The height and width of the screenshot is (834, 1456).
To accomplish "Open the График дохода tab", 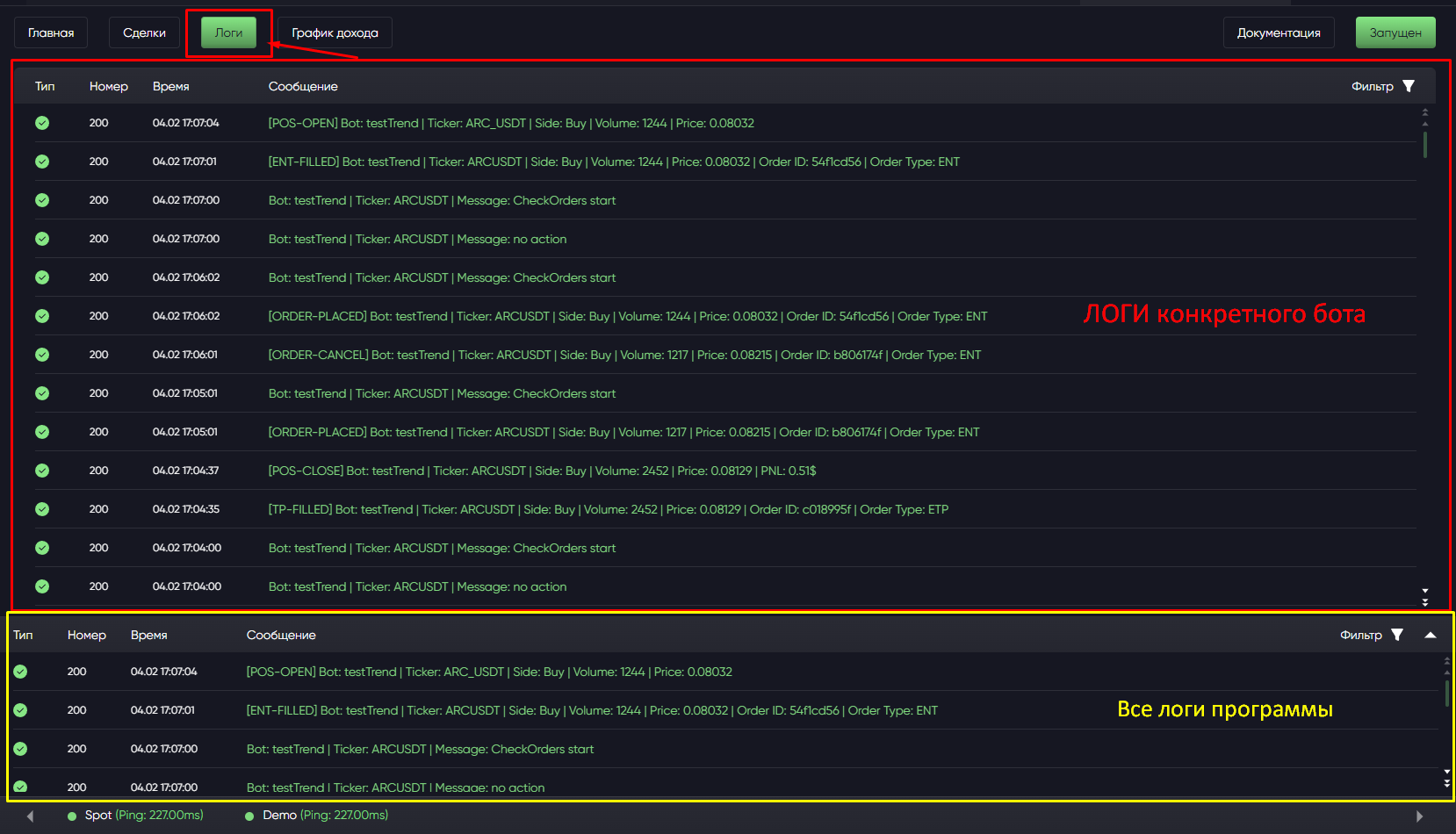I will (335, 32).
